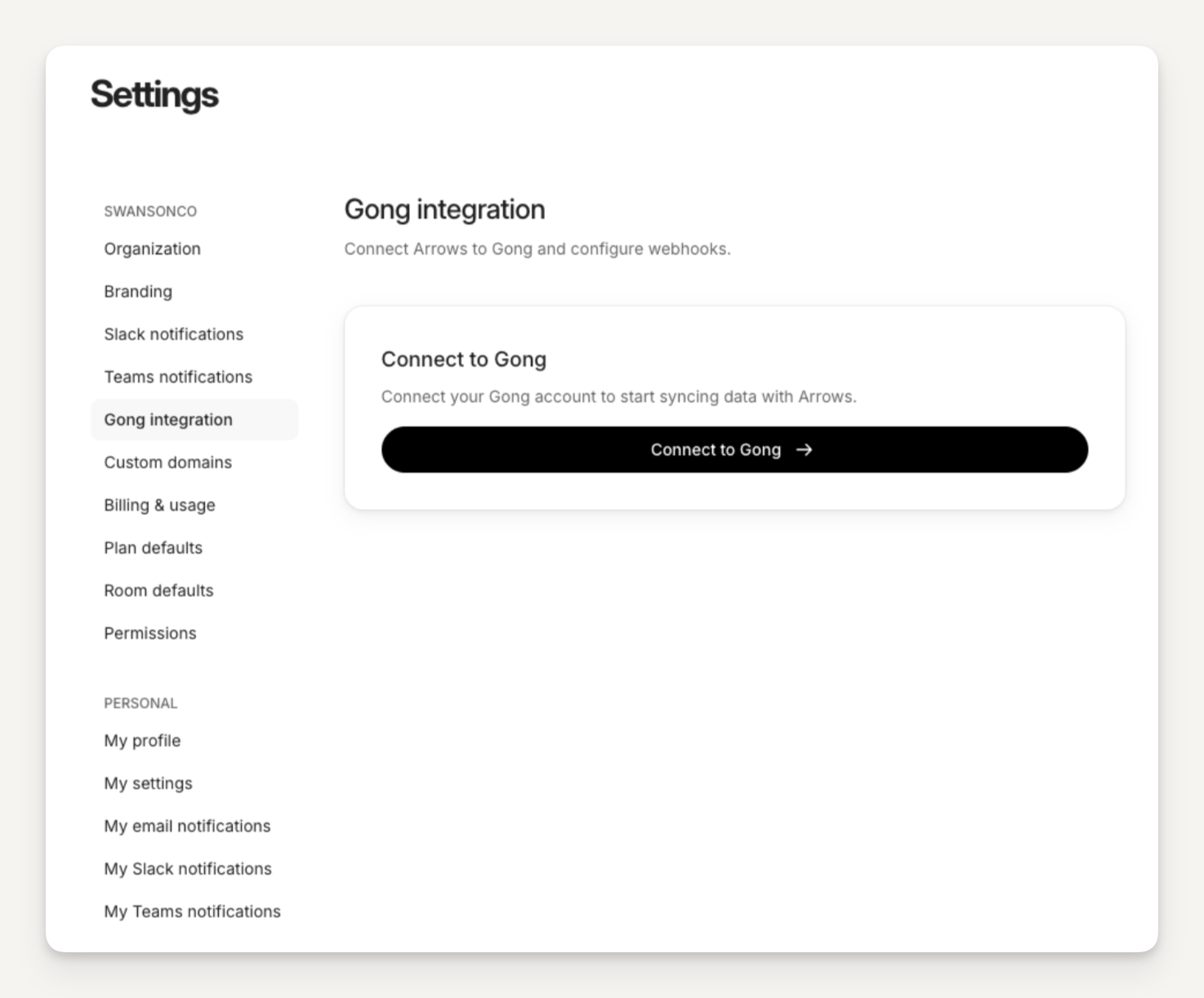The width and height of the screenshot is (1204, 998).
Task: Go to My settings
Action: click(x=148, y=784)
